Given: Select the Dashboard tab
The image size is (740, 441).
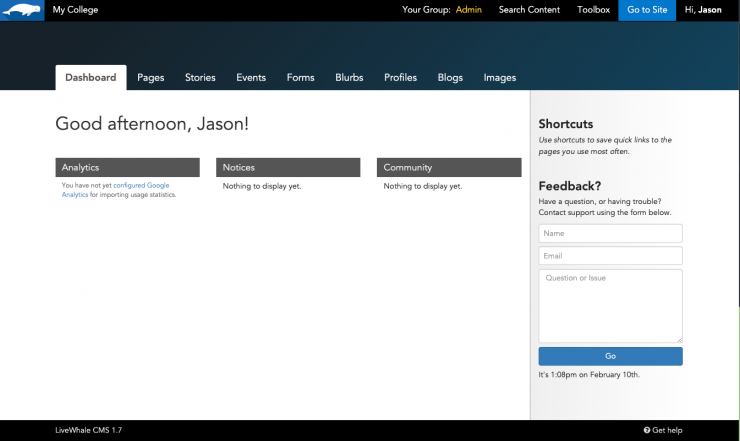Looking at the screenshot, I should [x=91, y=78].
